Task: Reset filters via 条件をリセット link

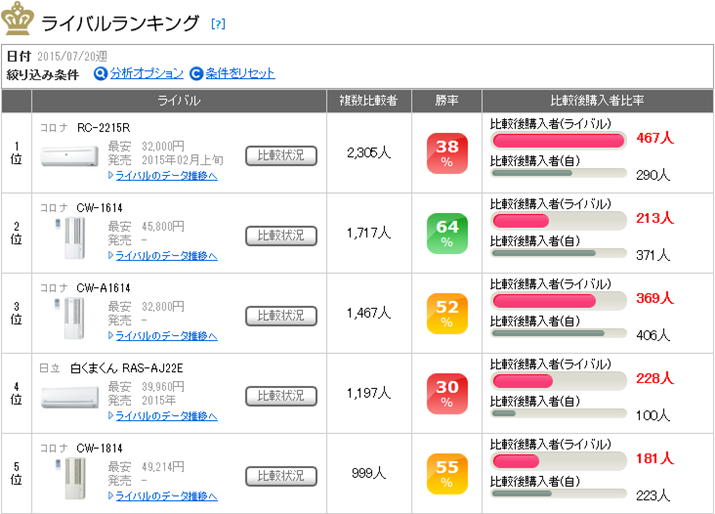Action: [x=240, y=73]
